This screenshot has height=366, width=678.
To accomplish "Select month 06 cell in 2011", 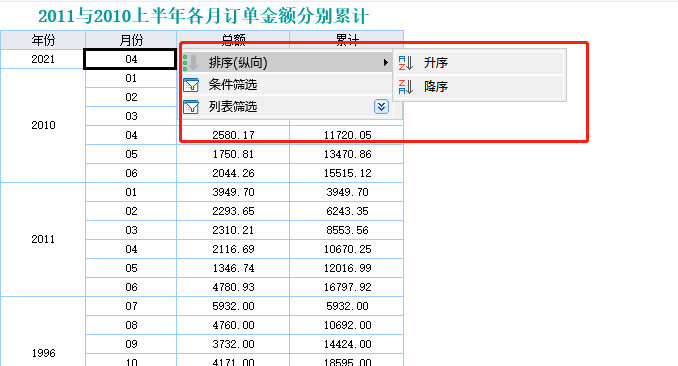I will 131,287.
